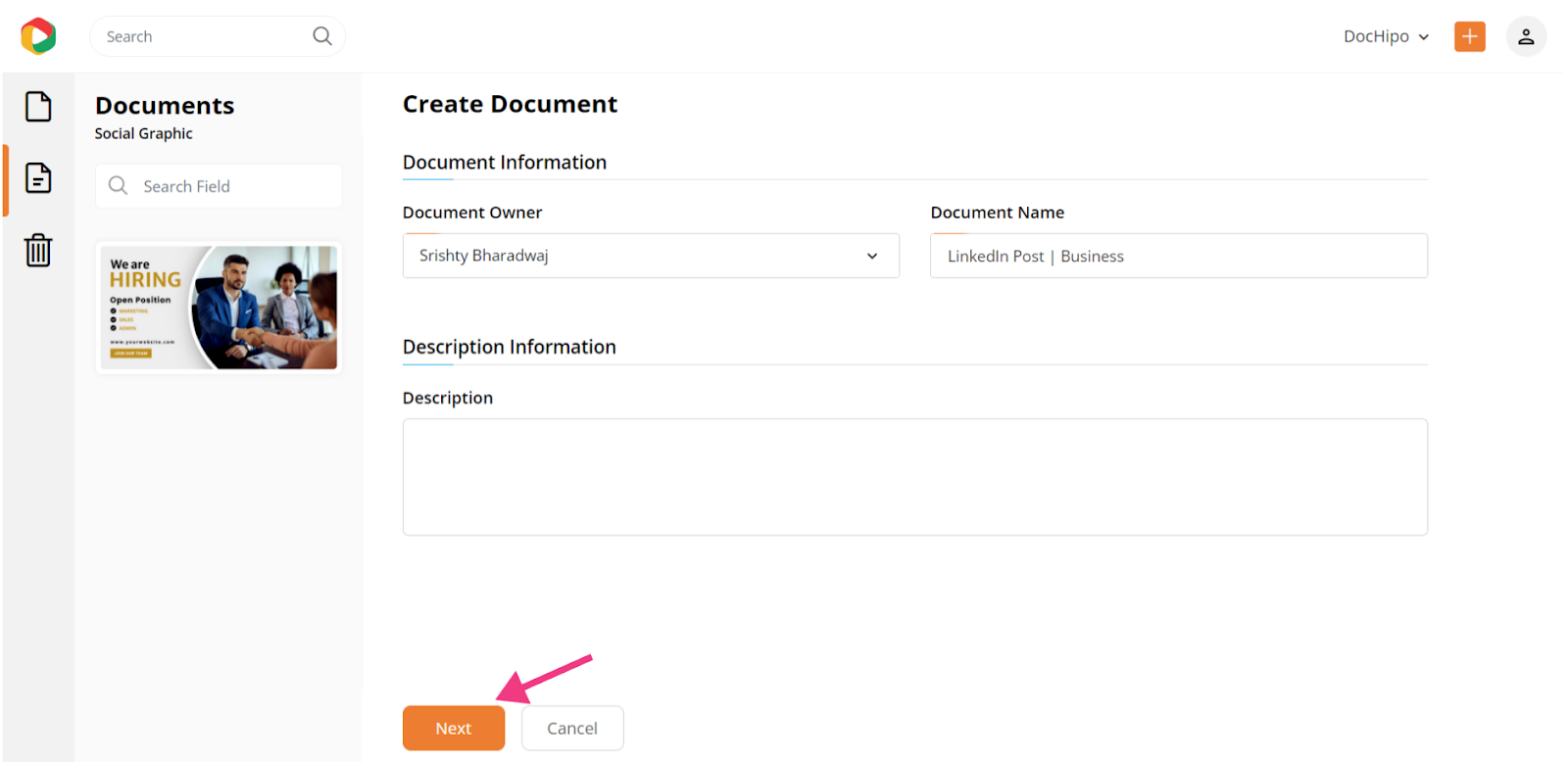Click the orange Next button
This screenshot has width=1568, height=762.
pyautogui.click(x=454, y=728)
